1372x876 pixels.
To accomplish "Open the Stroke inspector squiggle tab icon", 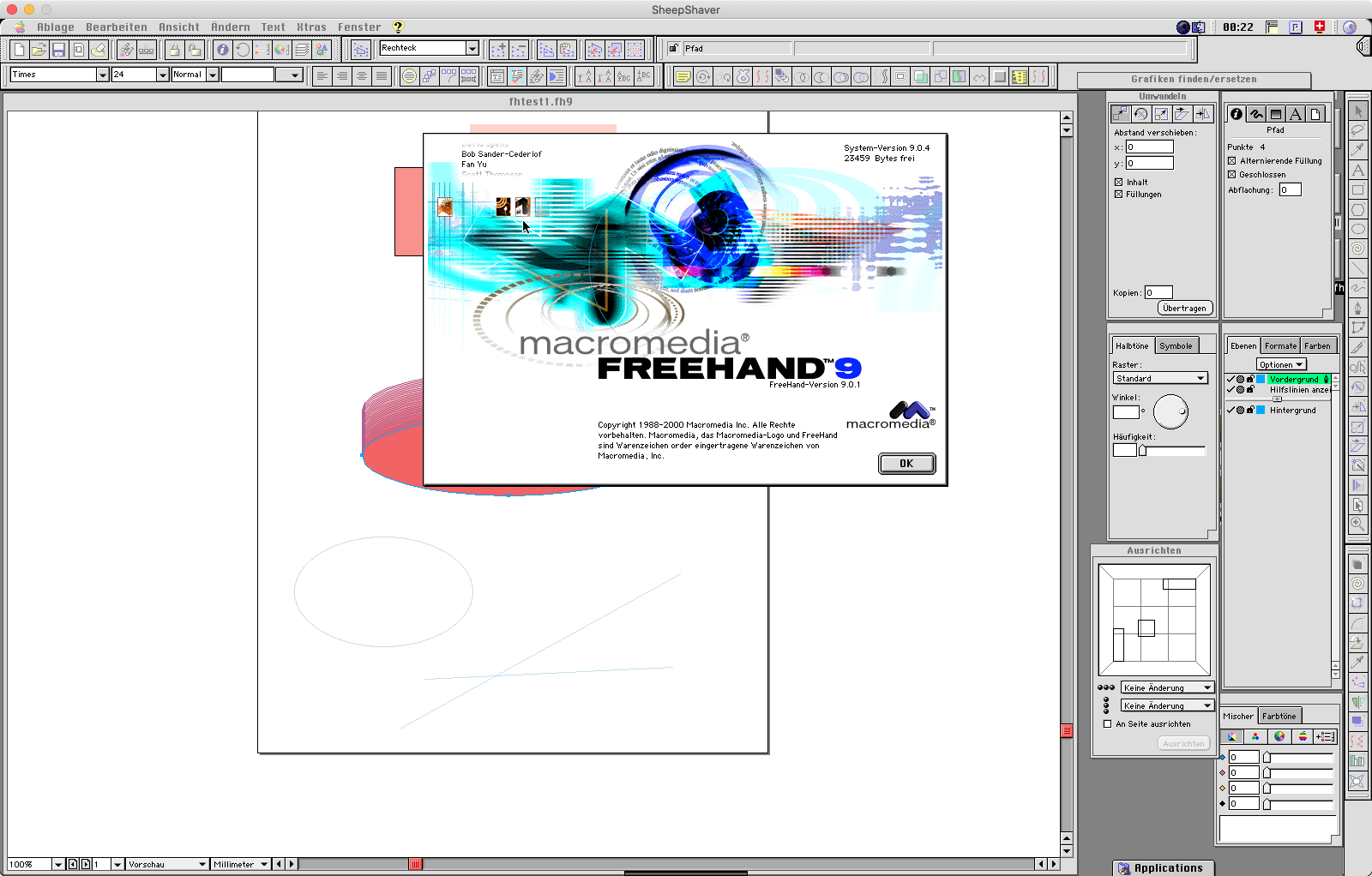I will [1256, 114].
